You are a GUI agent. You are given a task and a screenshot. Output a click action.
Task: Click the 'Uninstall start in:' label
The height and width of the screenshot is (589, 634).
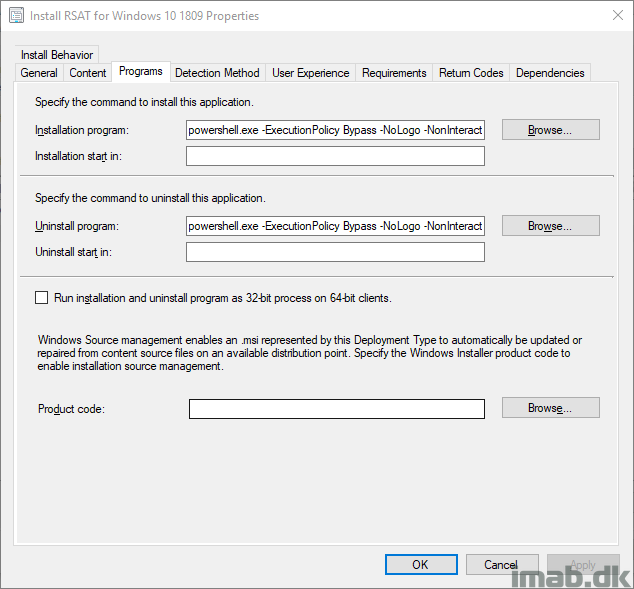click(x=73, y=252)
